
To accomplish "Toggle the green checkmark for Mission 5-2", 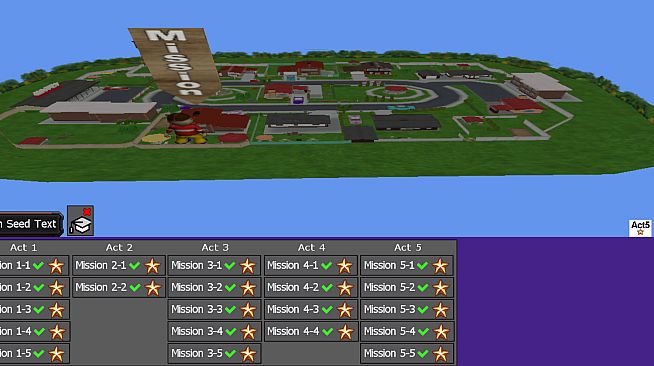I will (x=423, y=288).
